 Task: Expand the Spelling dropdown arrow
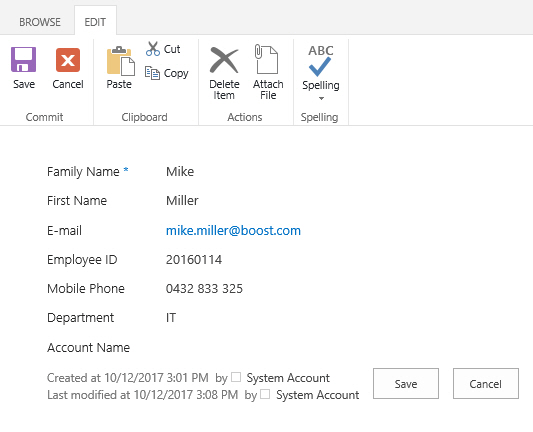point(321,98)
